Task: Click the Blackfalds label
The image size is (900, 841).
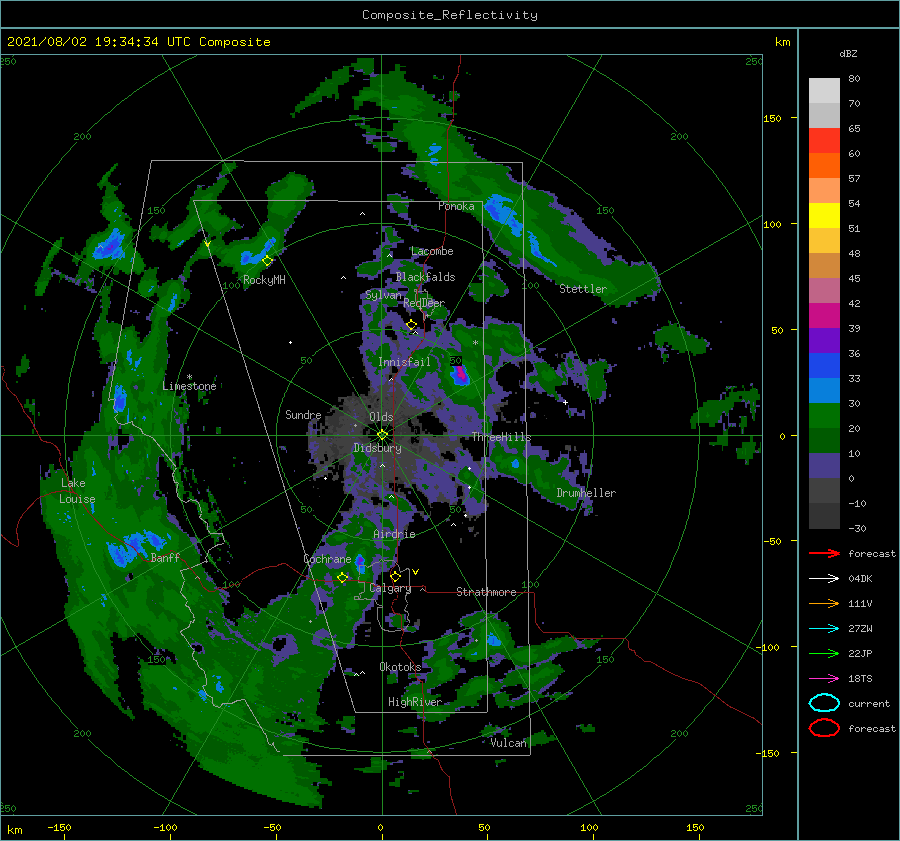Action: coord(425,277)
